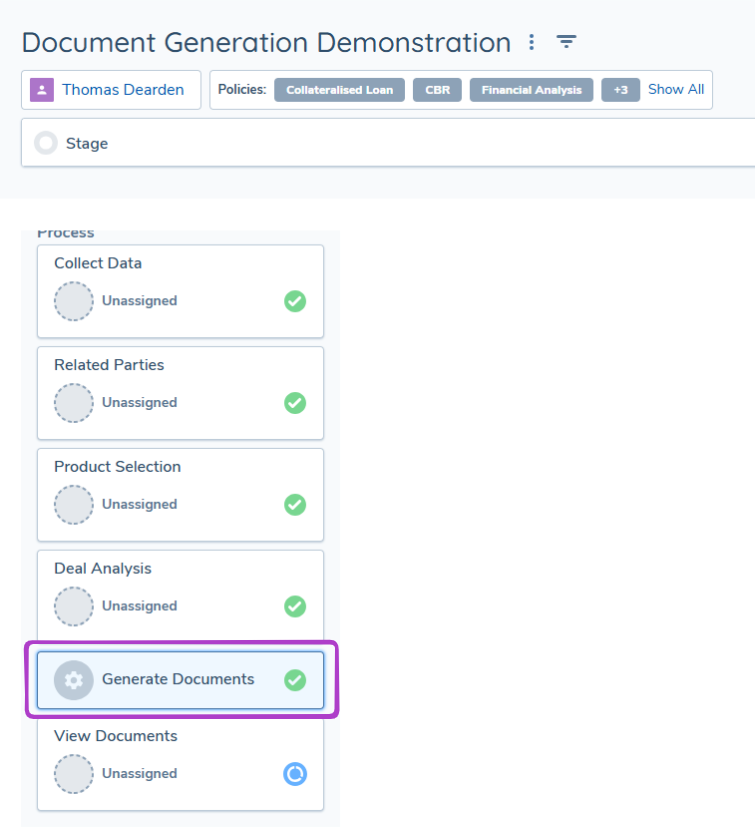Click the green check on Generate Documents
Viewport: 755px width, 827px height.
[x=295, y=679]
